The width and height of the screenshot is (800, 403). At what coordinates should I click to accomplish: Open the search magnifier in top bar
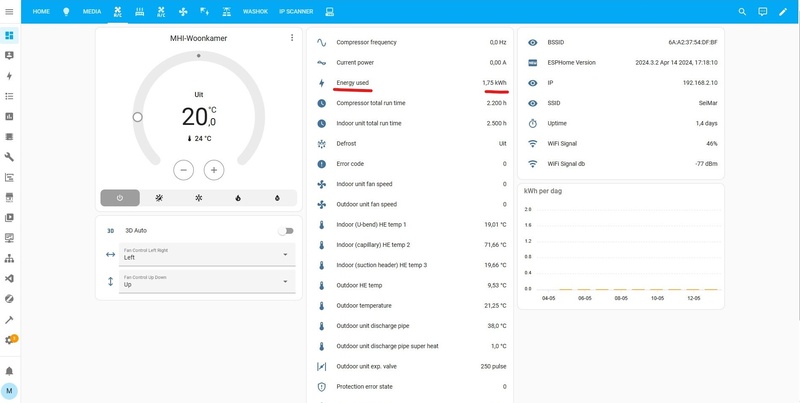click(x=742, y=11)
